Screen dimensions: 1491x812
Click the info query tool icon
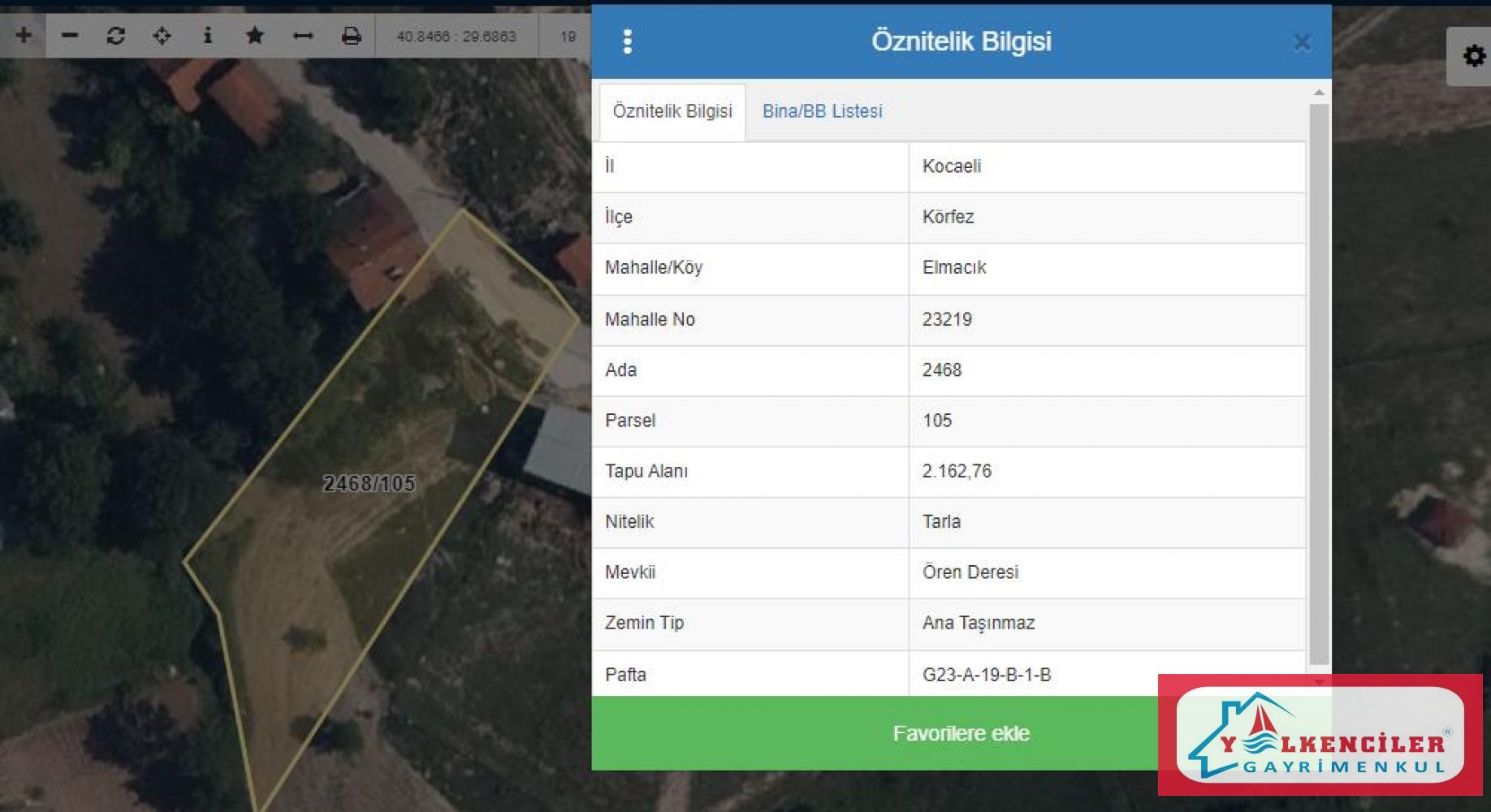pyautogui.click(x=208, y=36)
